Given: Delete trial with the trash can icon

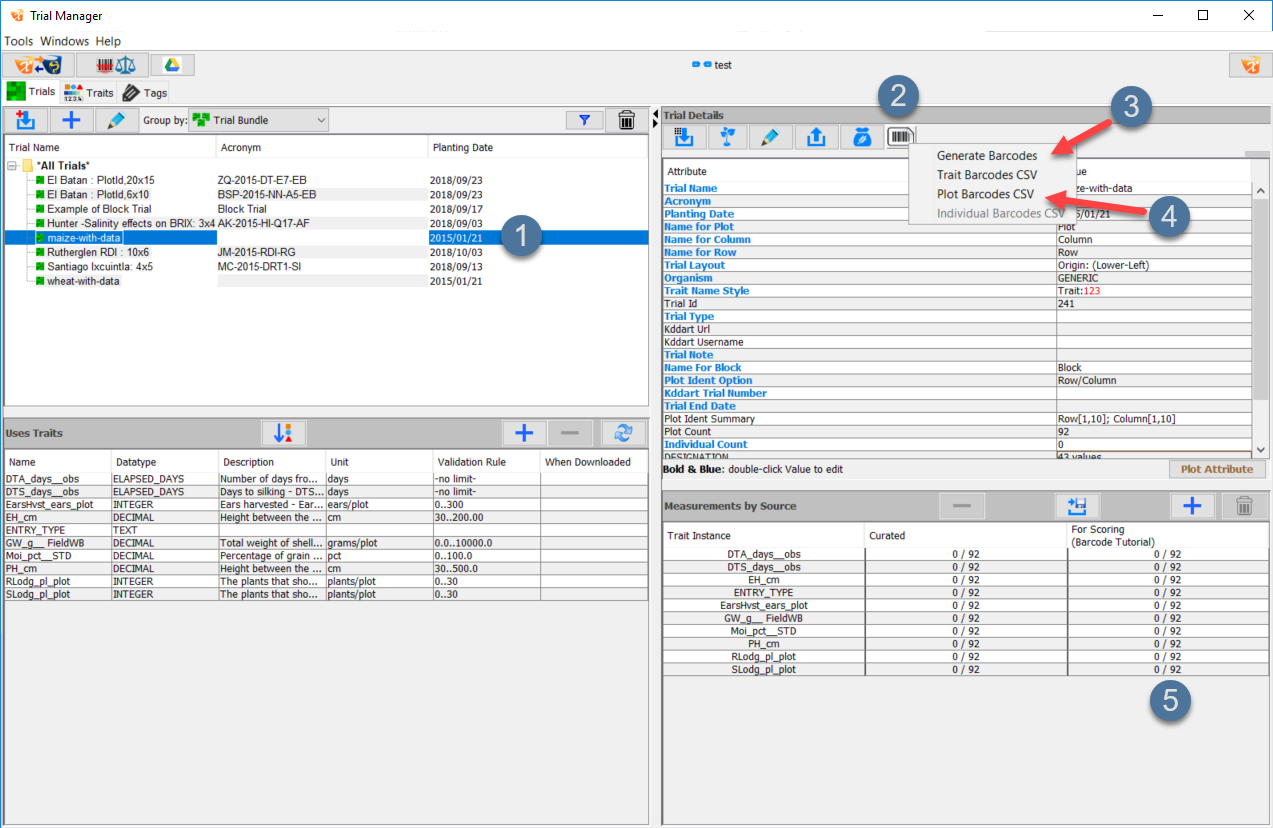Looking at the screenshot, I should (626, 120).
